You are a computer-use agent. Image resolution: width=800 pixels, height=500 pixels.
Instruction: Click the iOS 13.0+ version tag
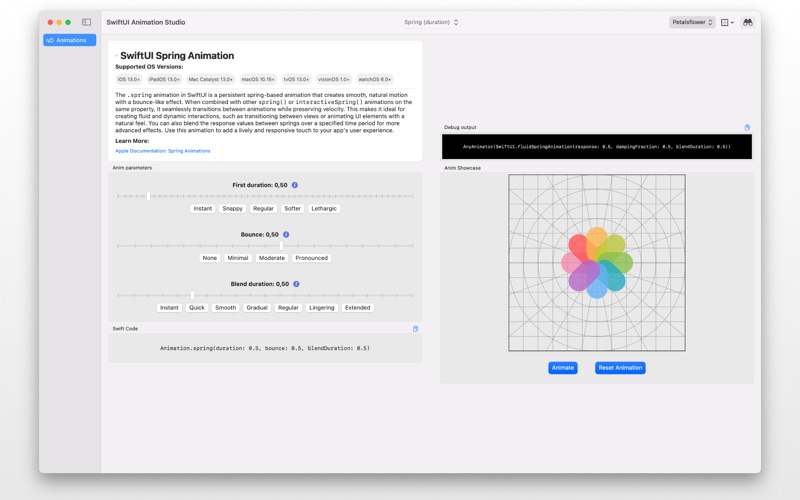point(129,80)
